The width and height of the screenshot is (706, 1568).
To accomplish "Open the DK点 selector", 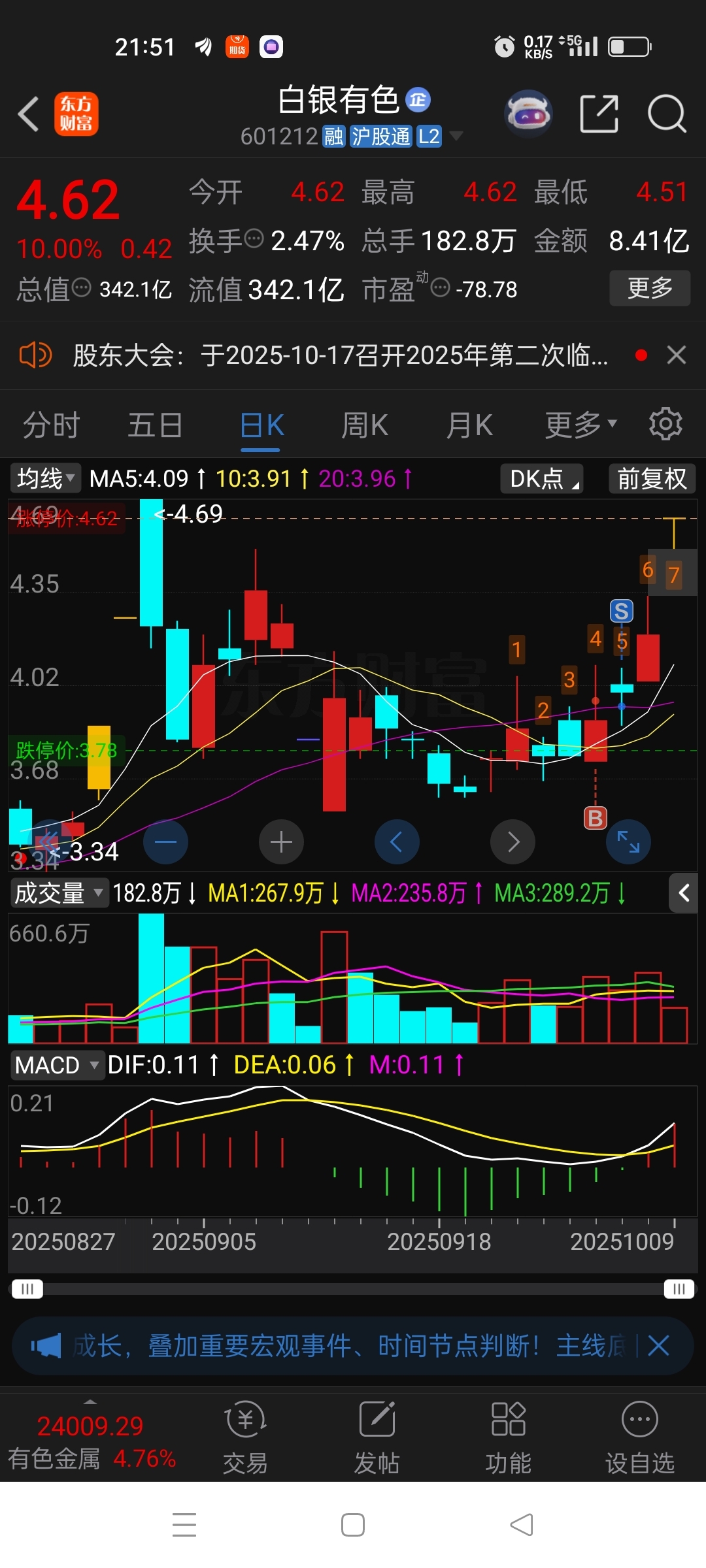I will click(x=542, y=478).
